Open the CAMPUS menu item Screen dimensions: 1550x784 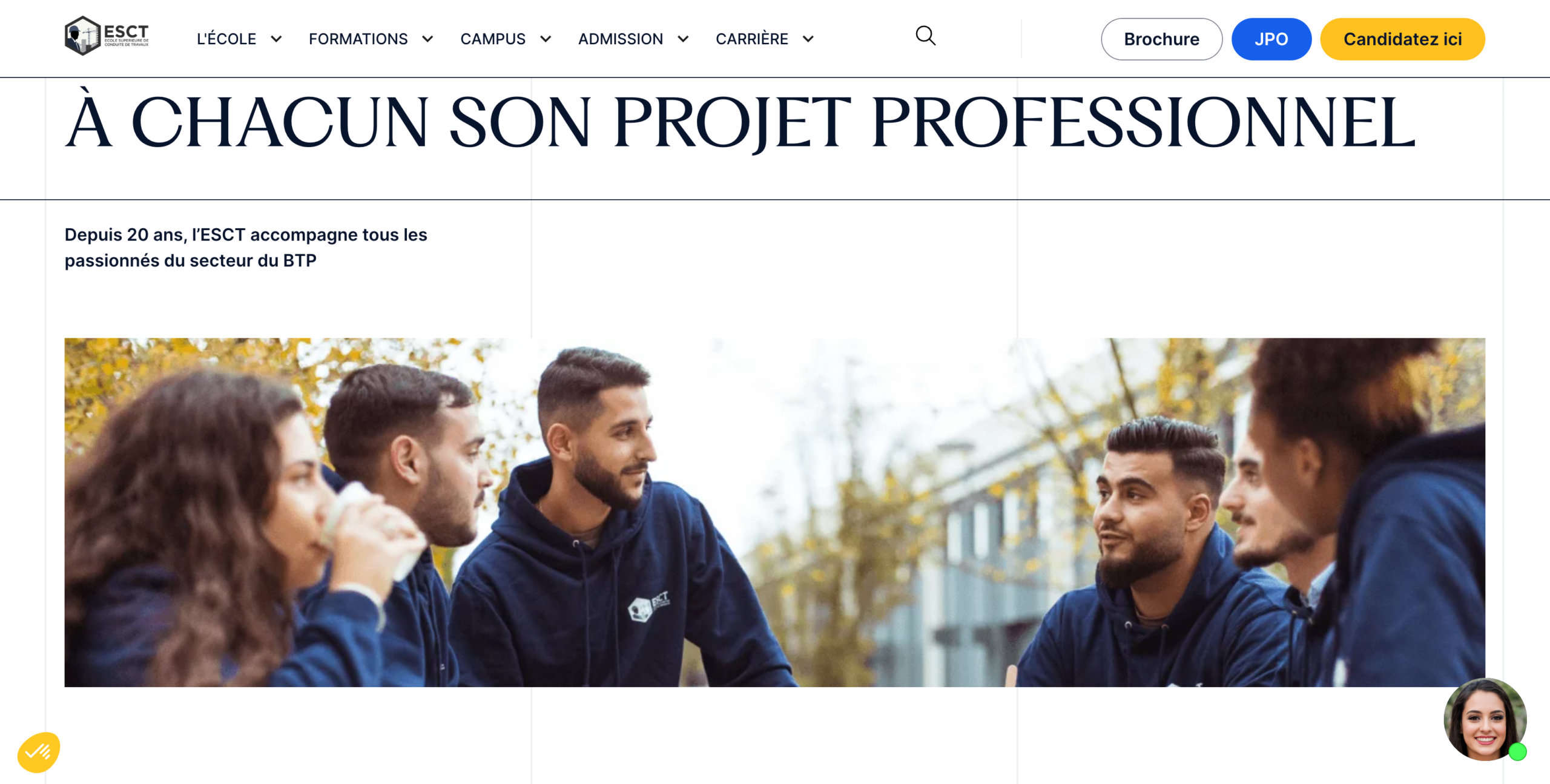pos(493,39)
